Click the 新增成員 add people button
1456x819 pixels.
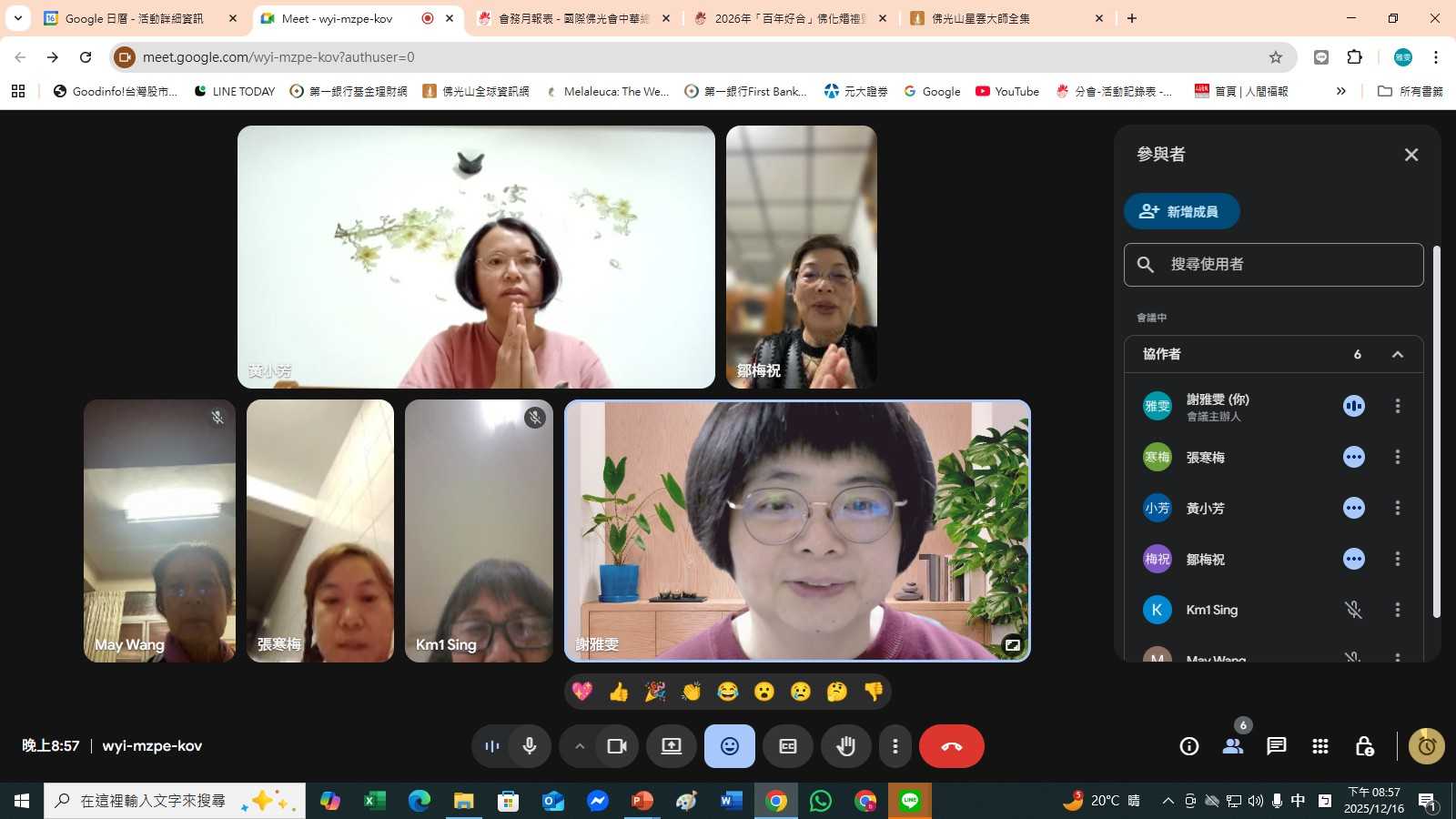click(1181, 211)
